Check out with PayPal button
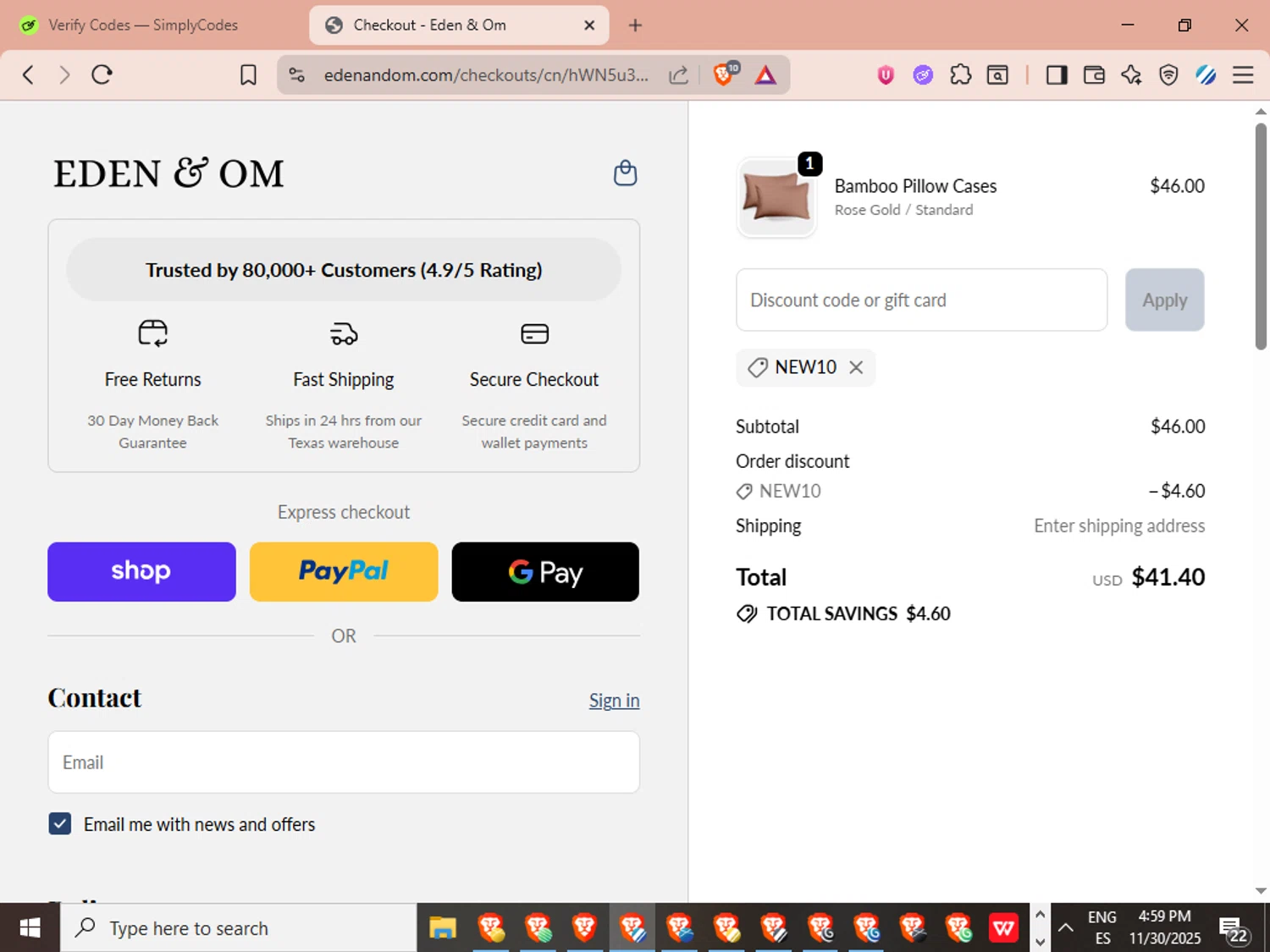This screenshot has width=1270, height=952. pos(344,572)
